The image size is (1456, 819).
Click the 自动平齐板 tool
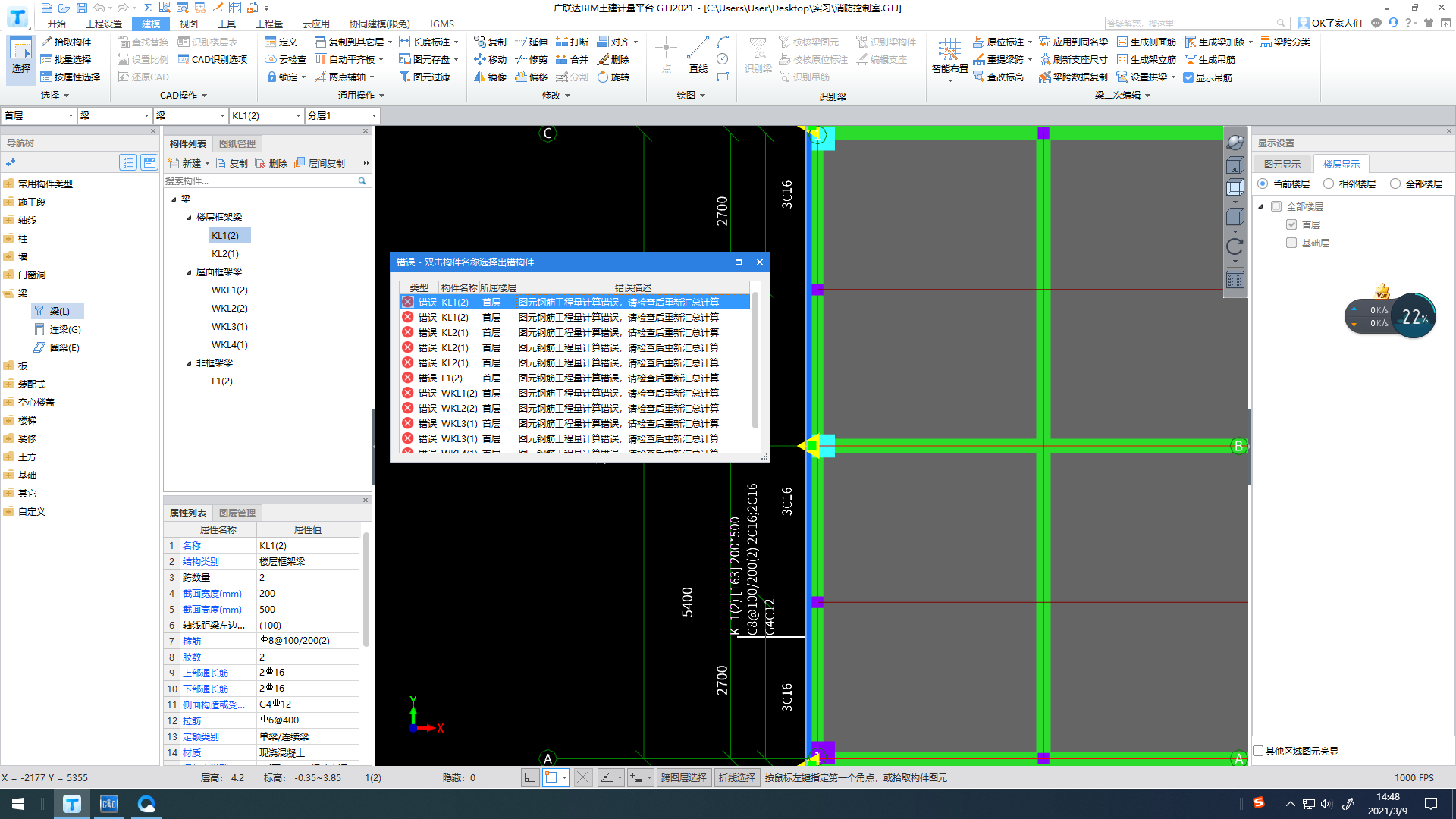click(x=350, y=59)
